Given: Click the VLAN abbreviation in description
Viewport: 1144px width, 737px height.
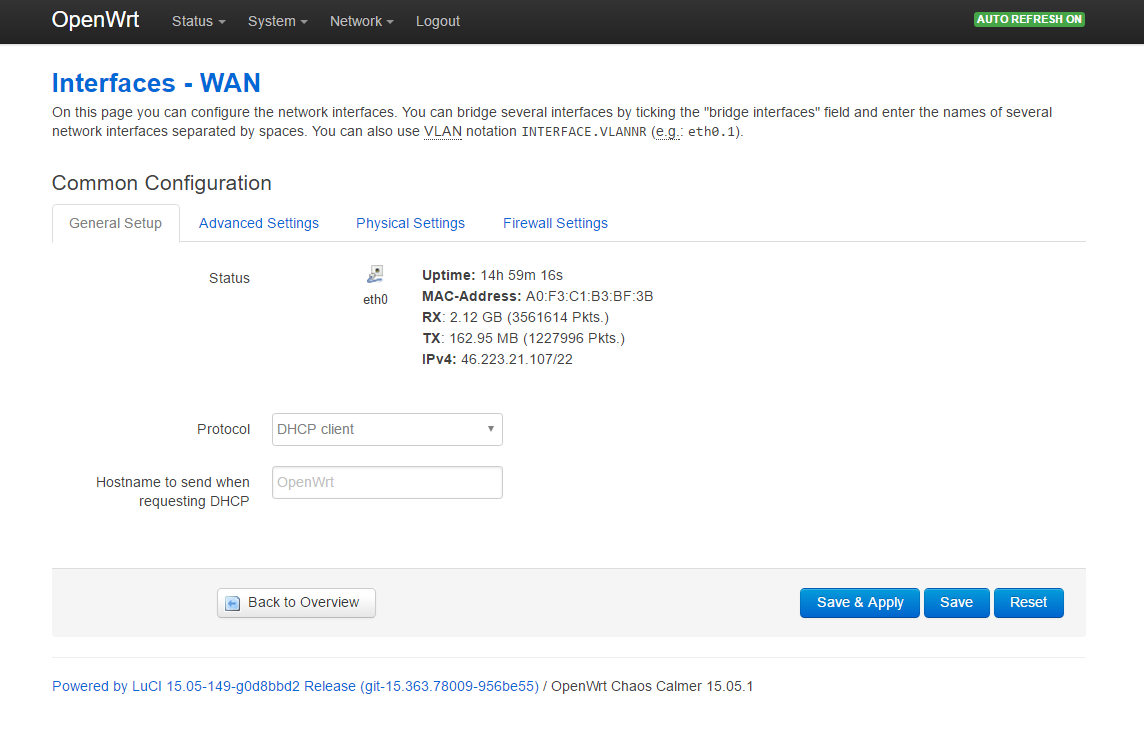Looking at the screenshot, I should (x=443, y=131).
